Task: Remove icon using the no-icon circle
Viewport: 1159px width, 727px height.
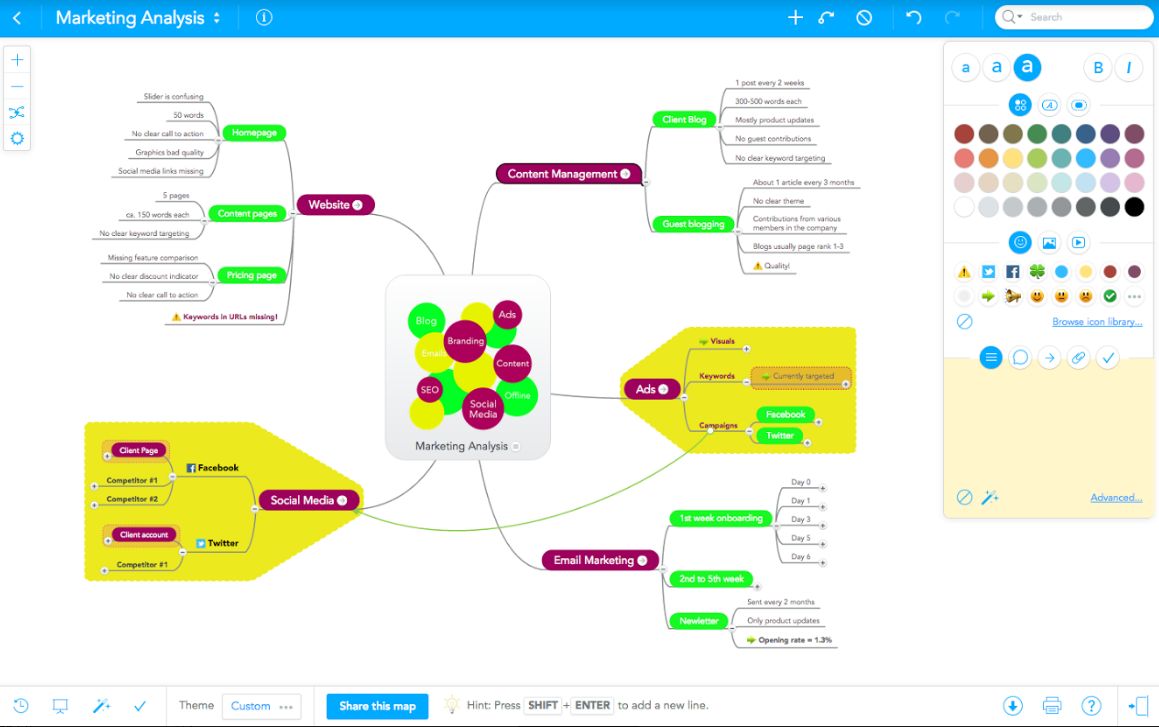Action: click(965, 321)
